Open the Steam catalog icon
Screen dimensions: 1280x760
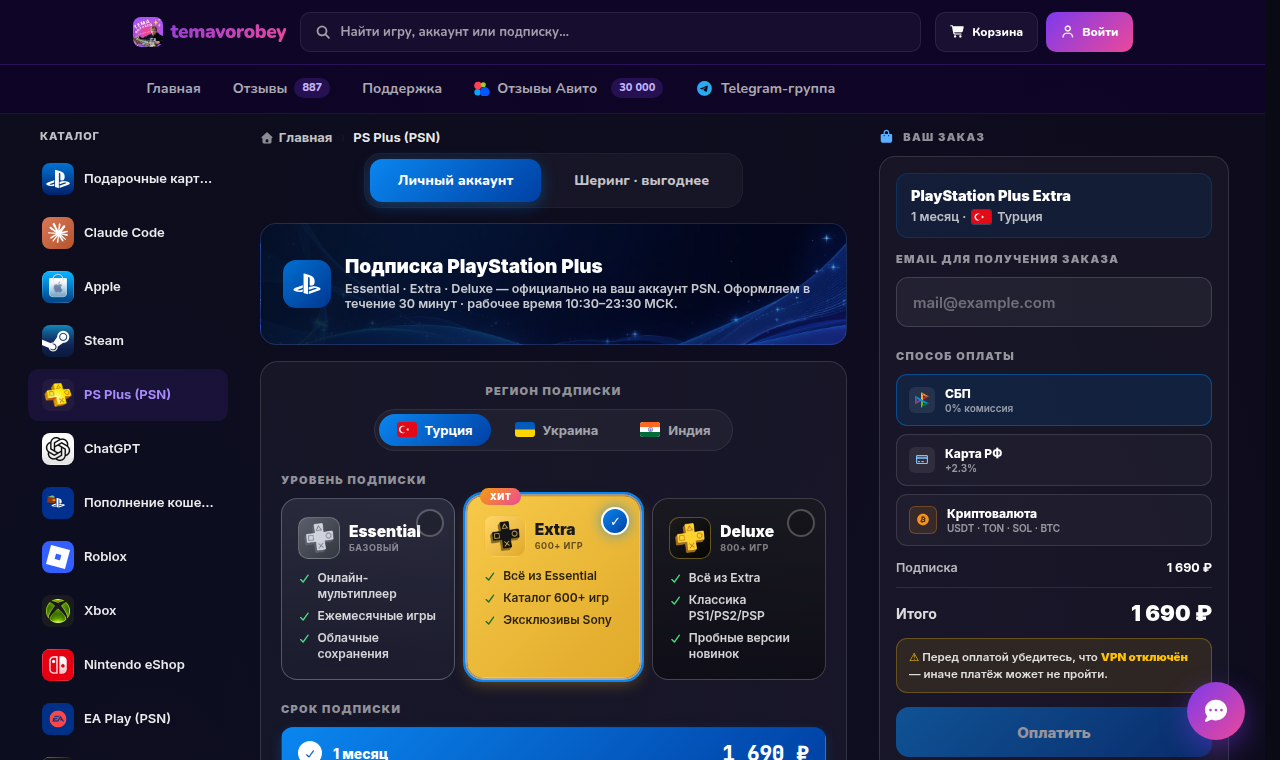tap(58, 341)
